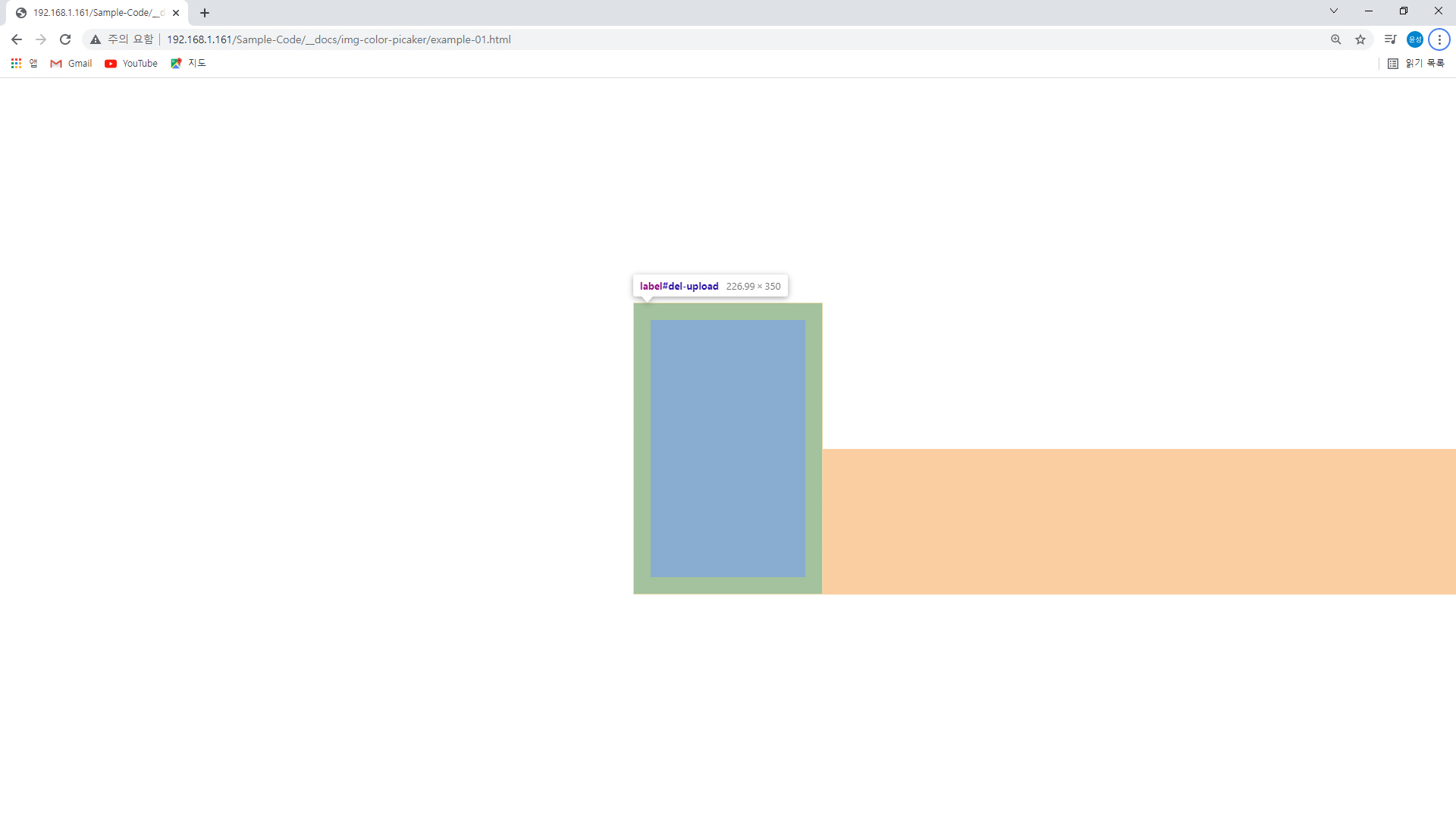Open the media control playlist icon
Image resolution: width=1456 pixels, height=819 pixels.
pos(1390,39)
